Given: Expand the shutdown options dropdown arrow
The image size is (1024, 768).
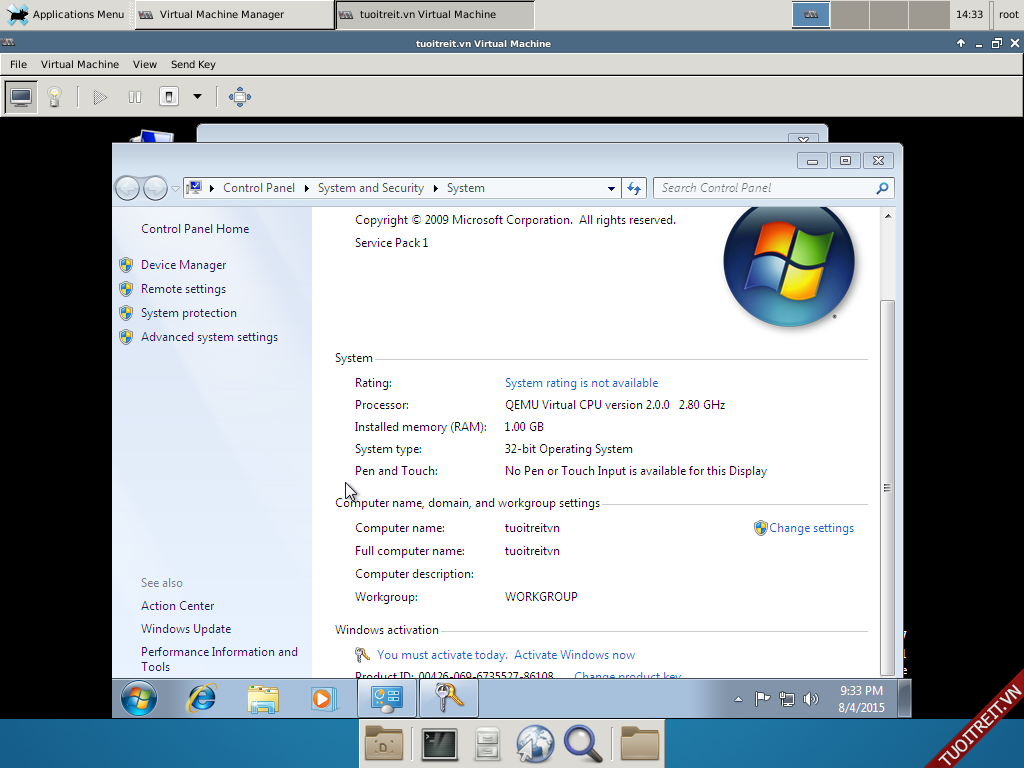Looking at the screenshot, I should click(197, 97).
